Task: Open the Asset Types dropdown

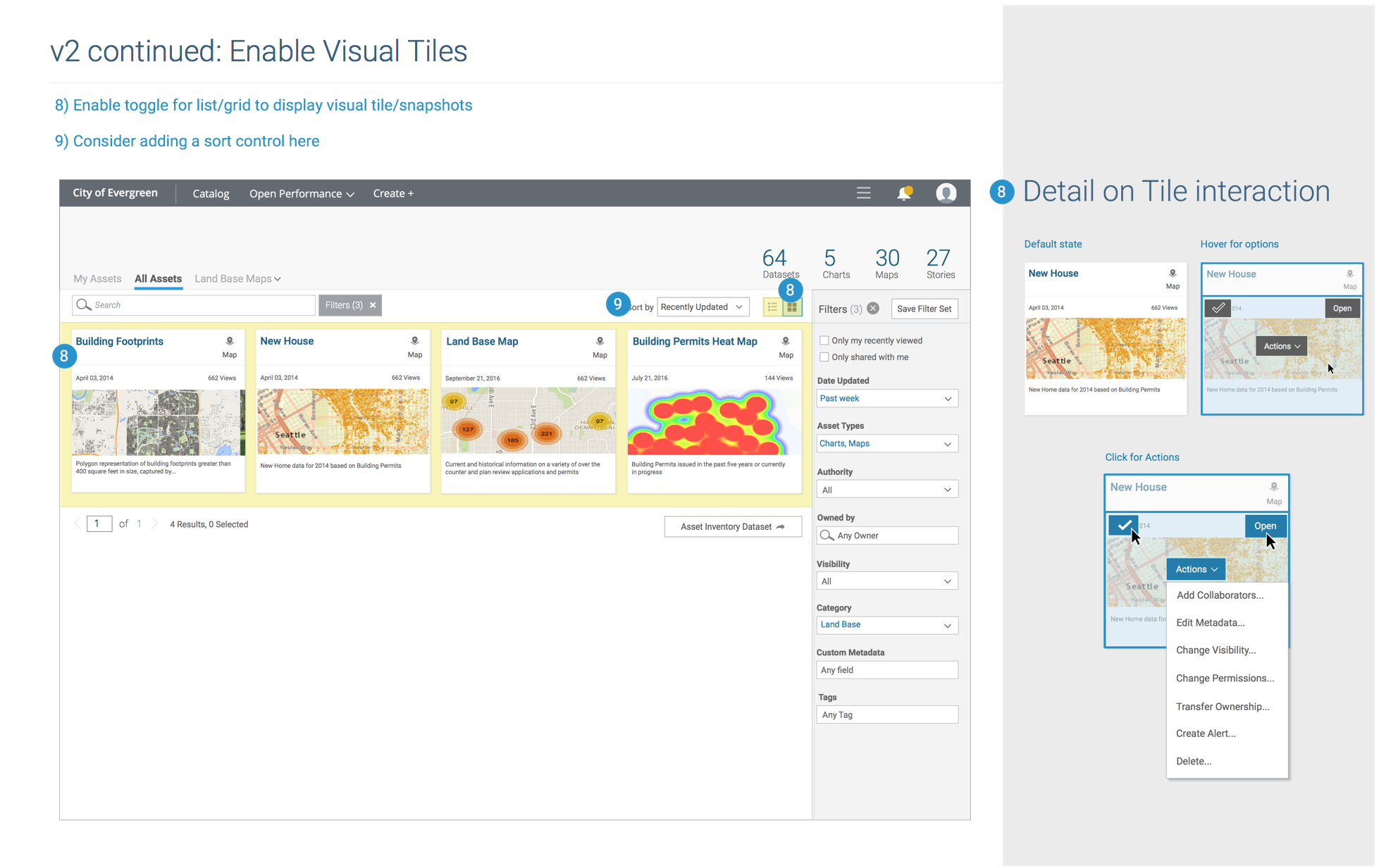Action: 886,444
